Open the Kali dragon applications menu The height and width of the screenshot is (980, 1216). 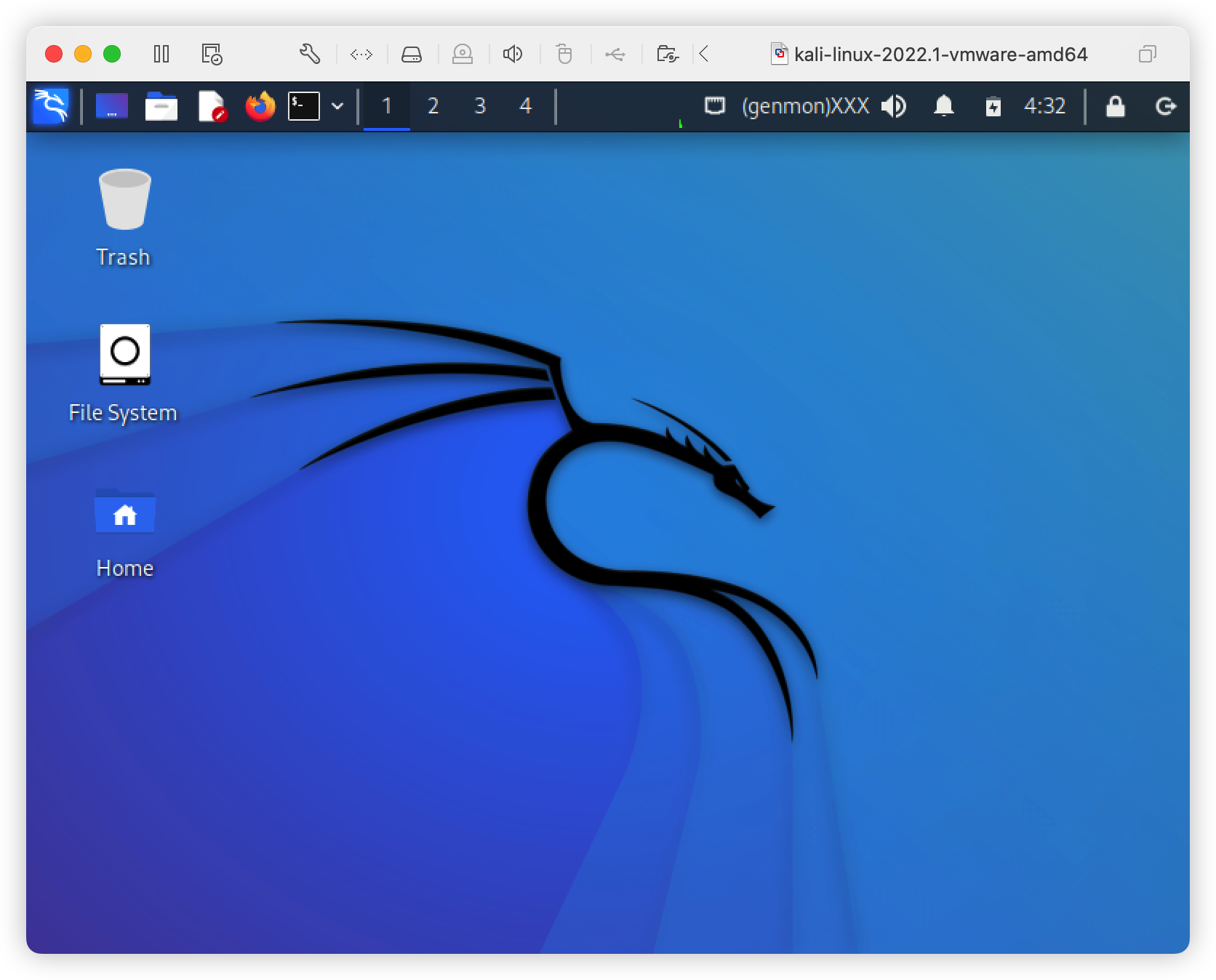click(51, 106)
